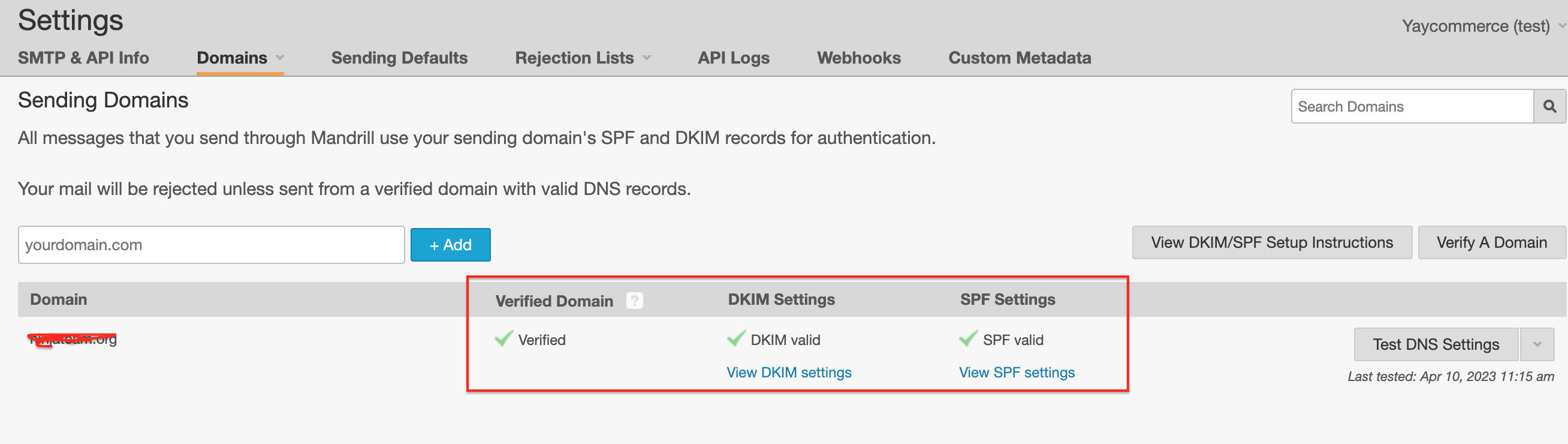Click the Verified Domain help question mark

coord(634,301)
